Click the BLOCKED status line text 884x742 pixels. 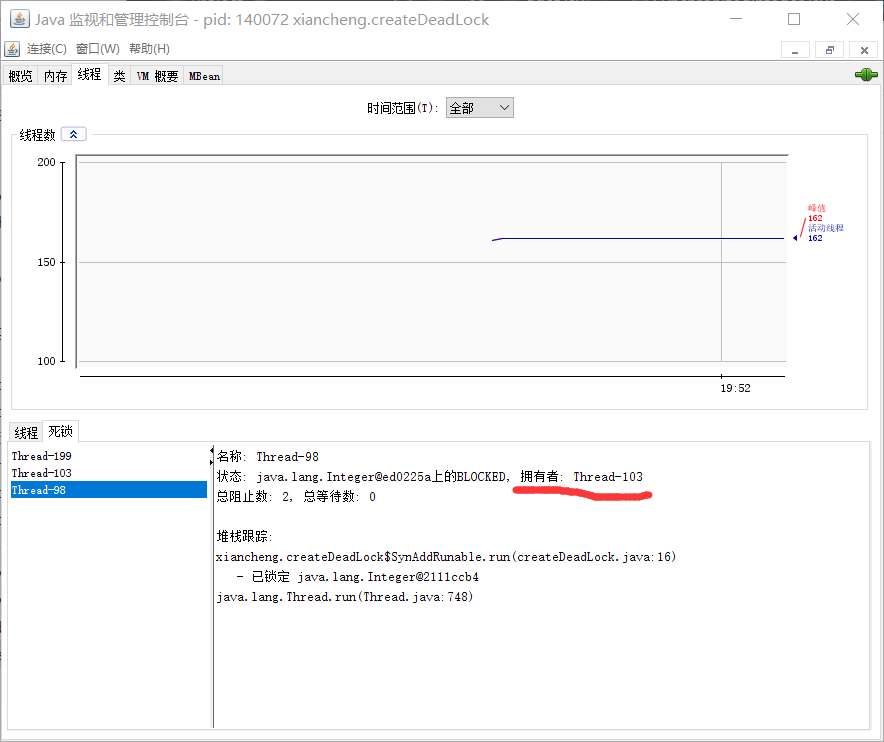[x=361, y=476]
